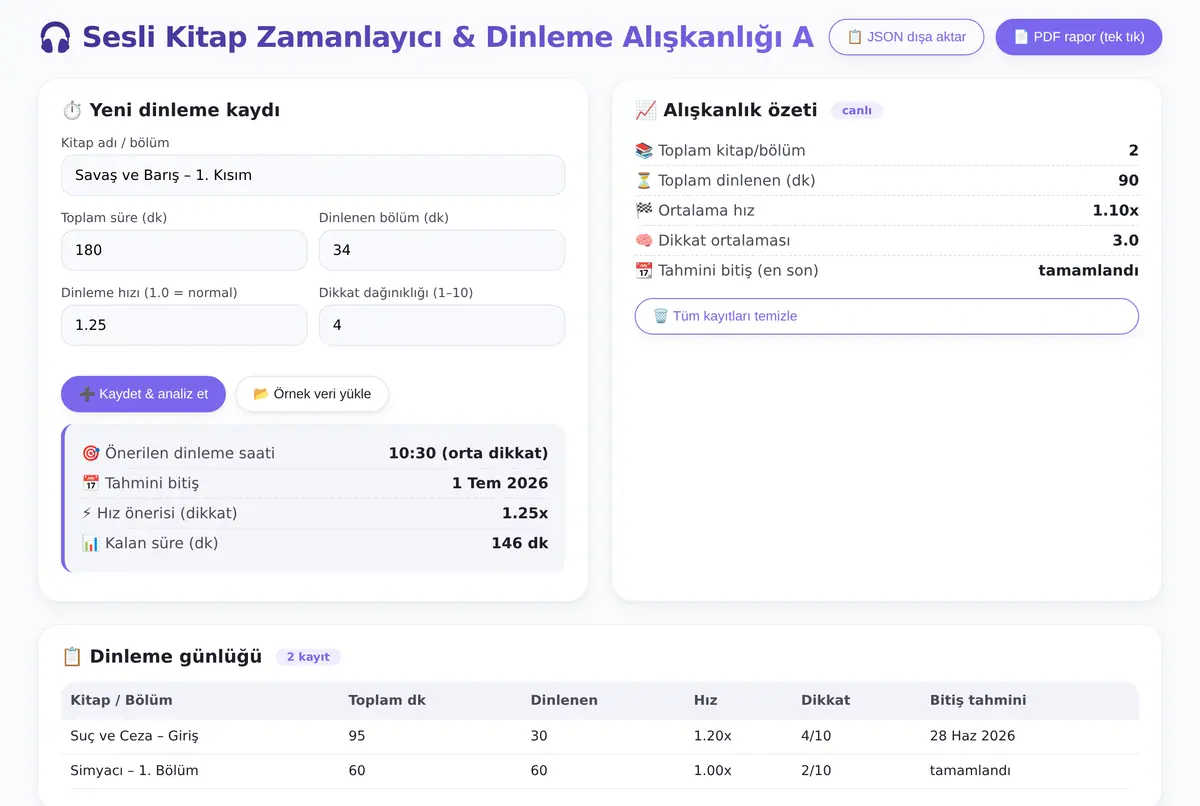The height and width of the screenshot is (806, 1200).
Task: Click the 3.0 attention average value
Action: 1126,241
